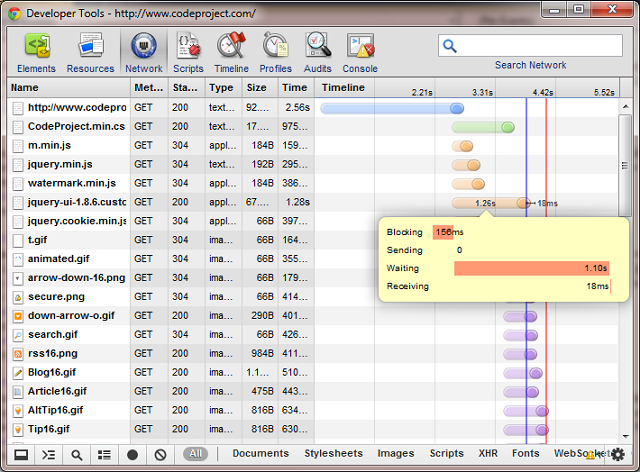The image size is (640, 472).
Task: Sort by the Method column header
Action: point(149,88)
